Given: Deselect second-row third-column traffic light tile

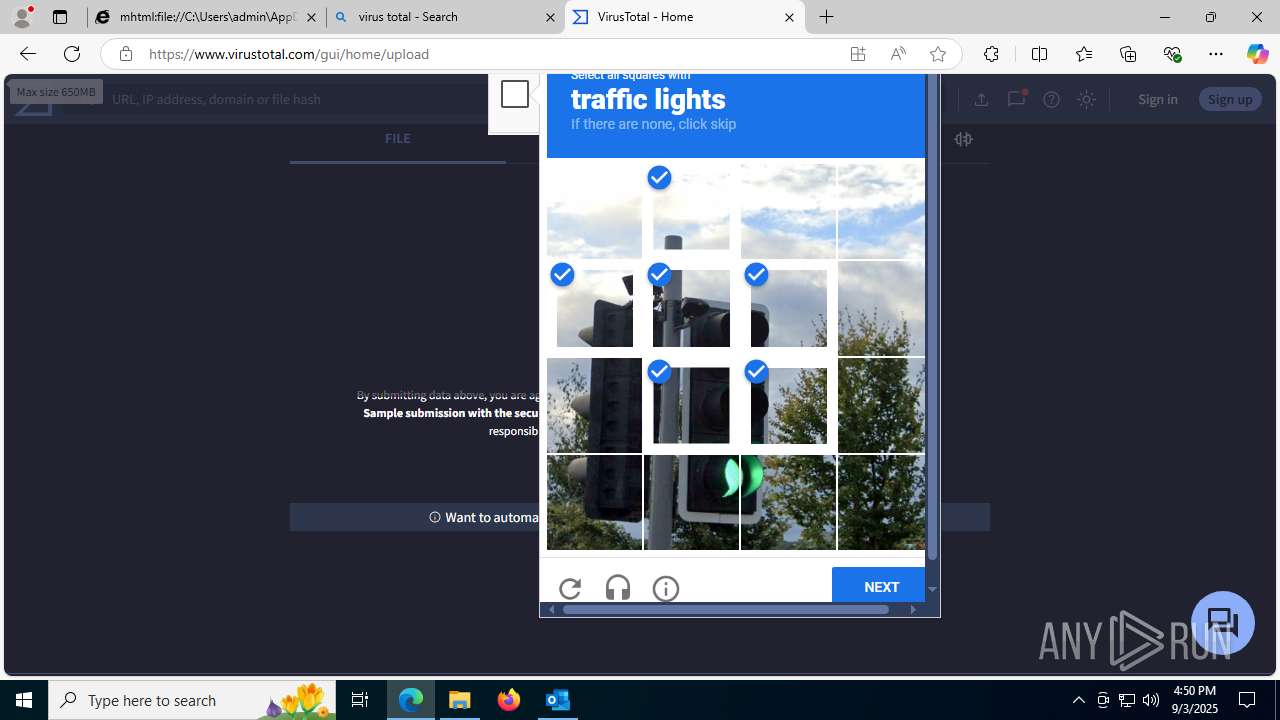Looking at the screenshot, I should click(x=788, y=308).
